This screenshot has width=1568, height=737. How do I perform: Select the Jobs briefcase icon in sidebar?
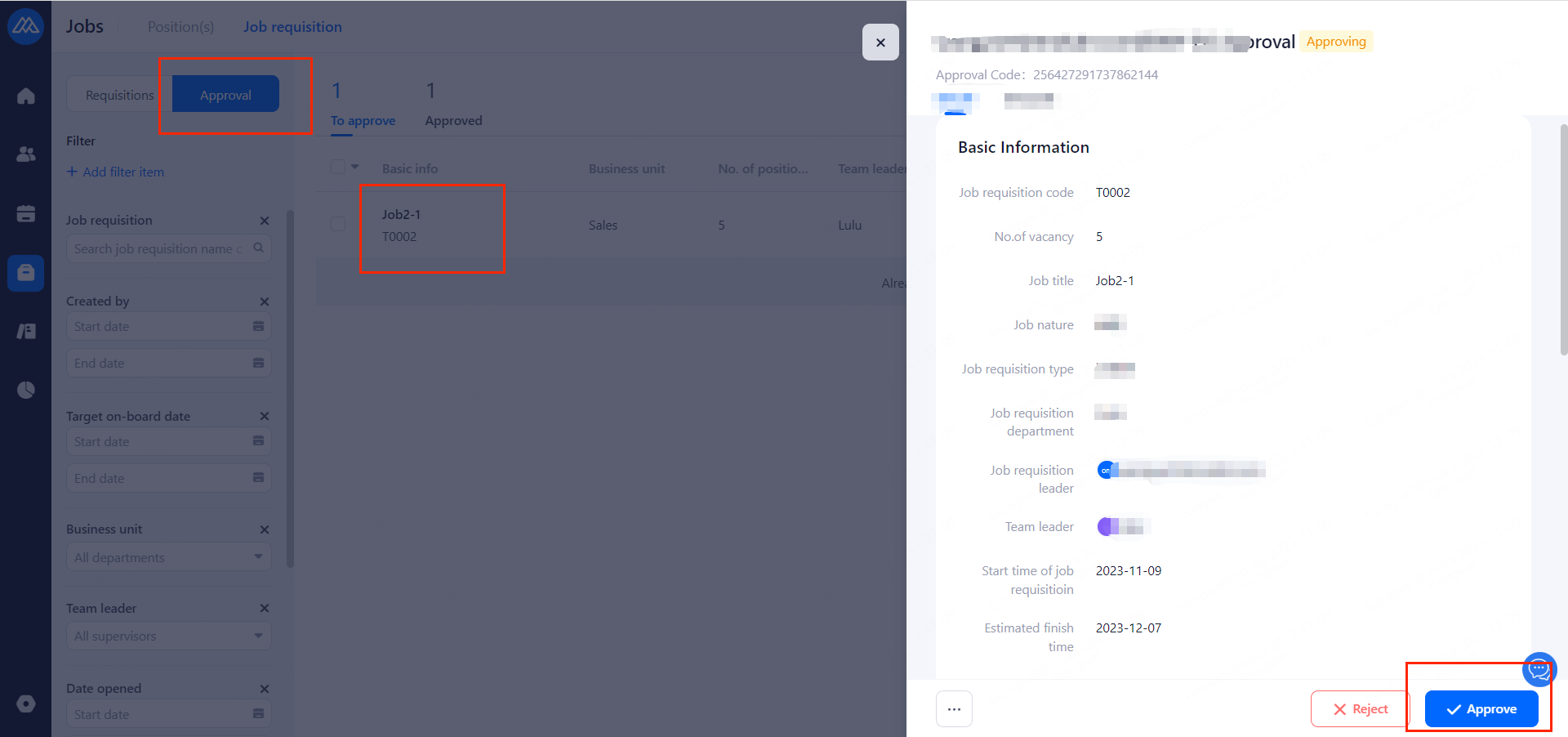click(x=26, y=273)
